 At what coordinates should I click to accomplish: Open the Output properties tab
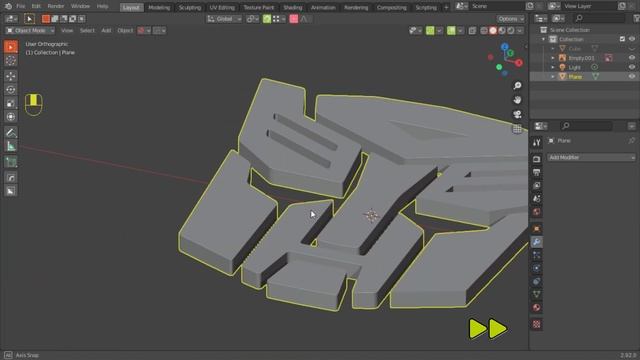(537, 172)
